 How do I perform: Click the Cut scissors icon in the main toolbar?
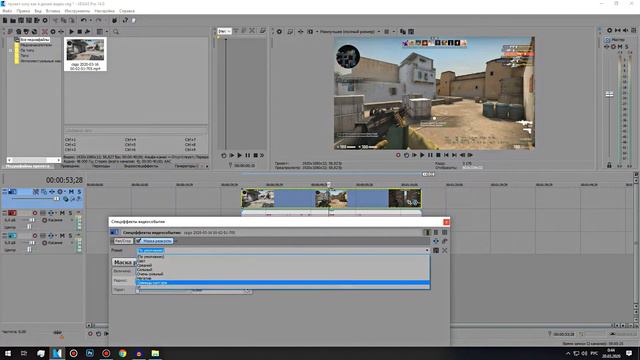click(56, 20)
